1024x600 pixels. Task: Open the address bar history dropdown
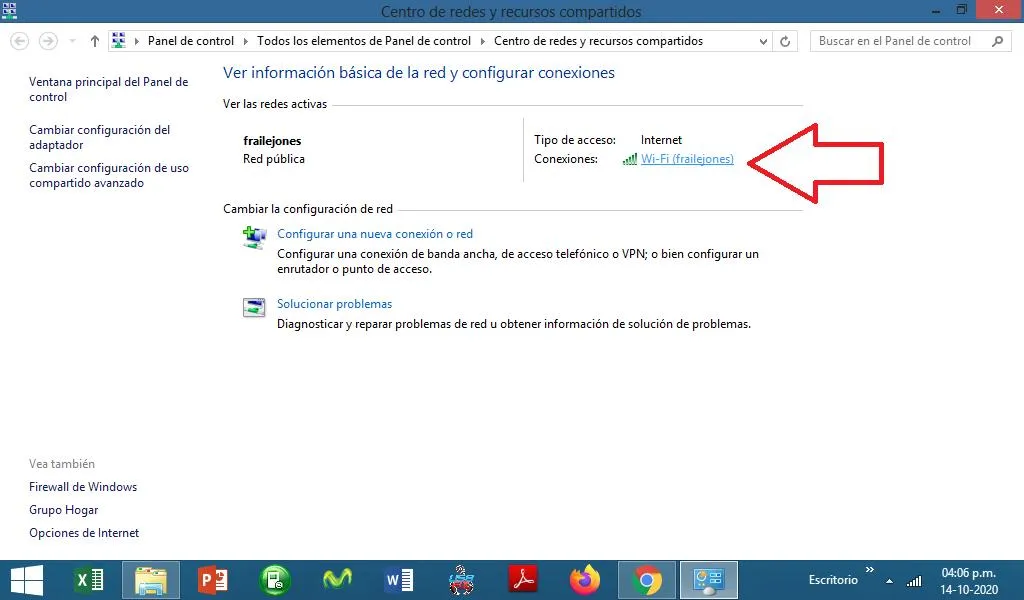(x=762, y=41)
